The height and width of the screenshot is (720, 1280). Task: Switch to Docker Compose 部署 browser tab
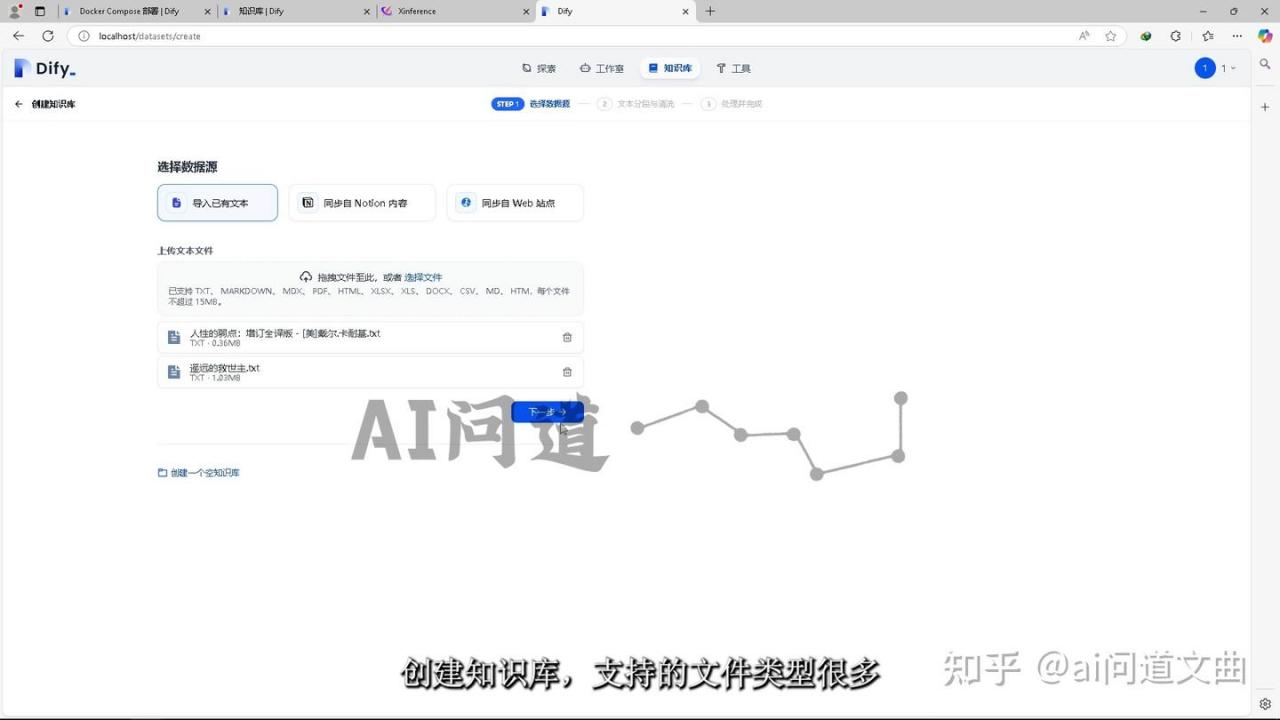136,12
